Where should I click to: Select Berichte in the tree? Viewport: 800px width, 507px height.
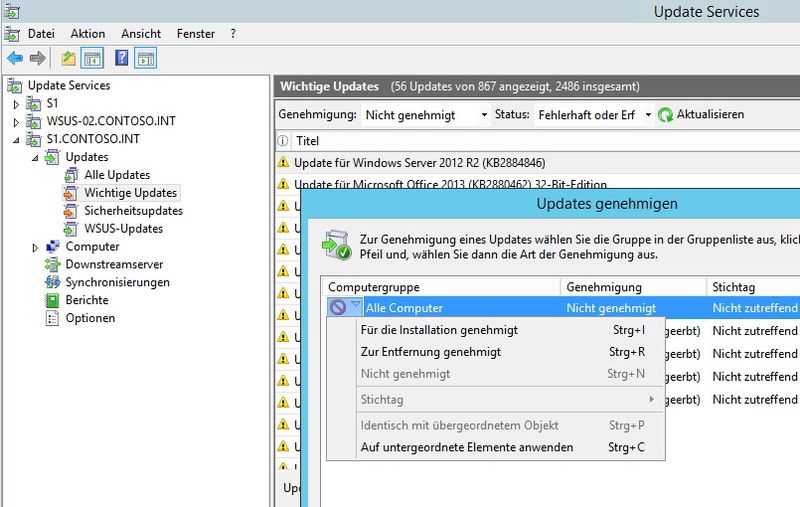pos(87,300)
